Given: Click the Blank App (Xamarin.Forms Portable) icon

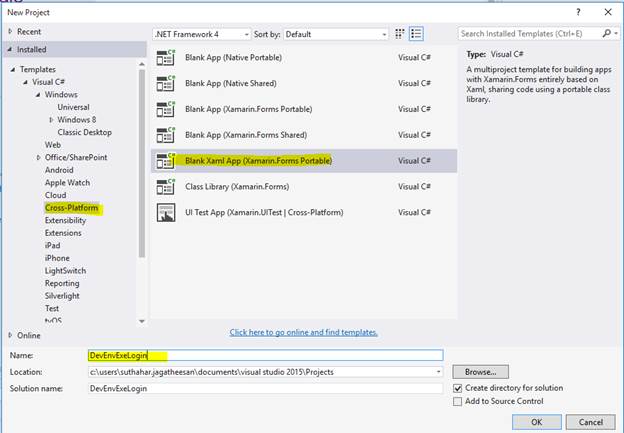Looking at the screenshot, I should point(166,109).
